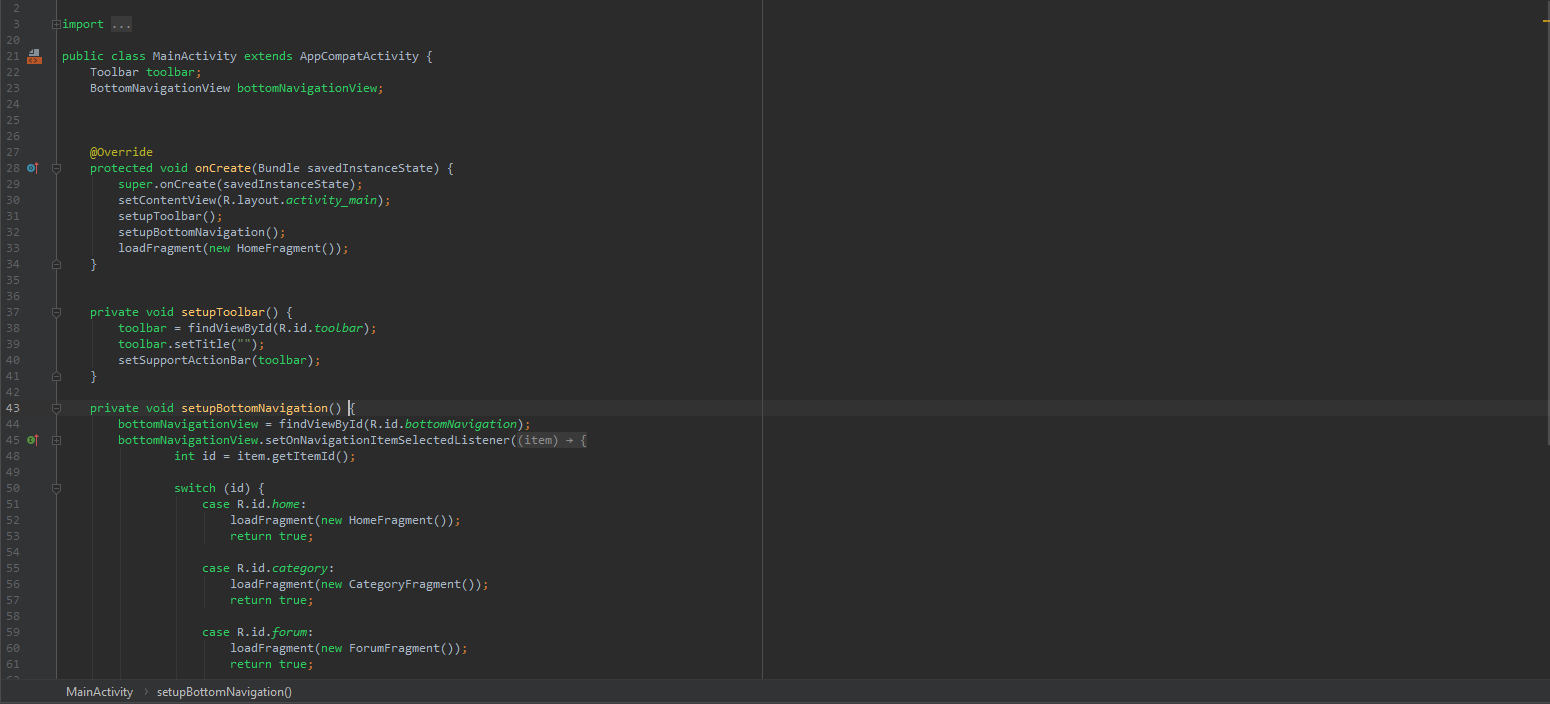Click R.id.bottomNavigation reference on line 44

pyautogui.click(x=443, y=424)
